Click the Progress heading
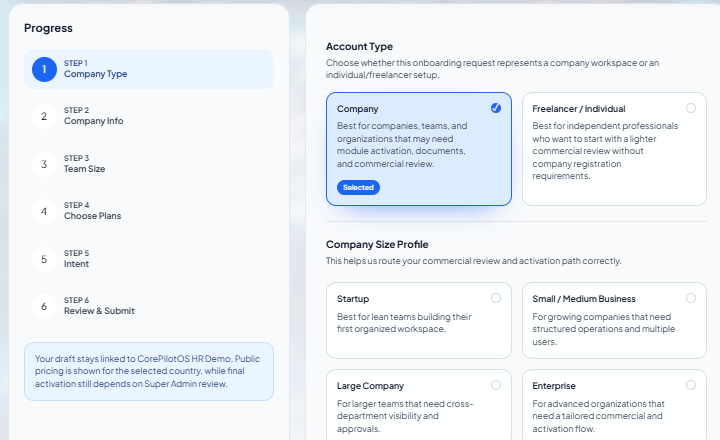The image size is (720, 440). click(48, 28)
